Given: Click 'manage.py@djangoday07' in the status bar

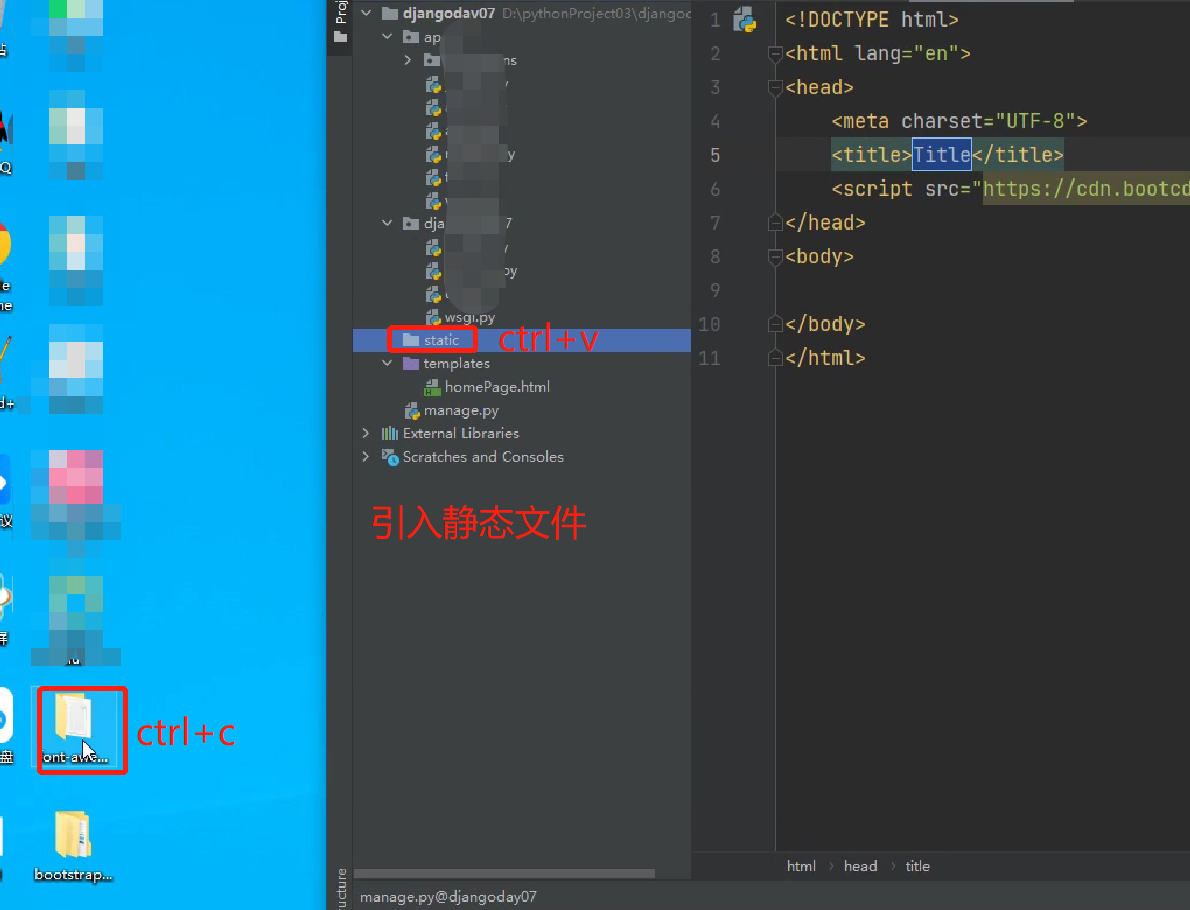Looking at the screenshot, I should pyautogui.click(x=448, y=897).
